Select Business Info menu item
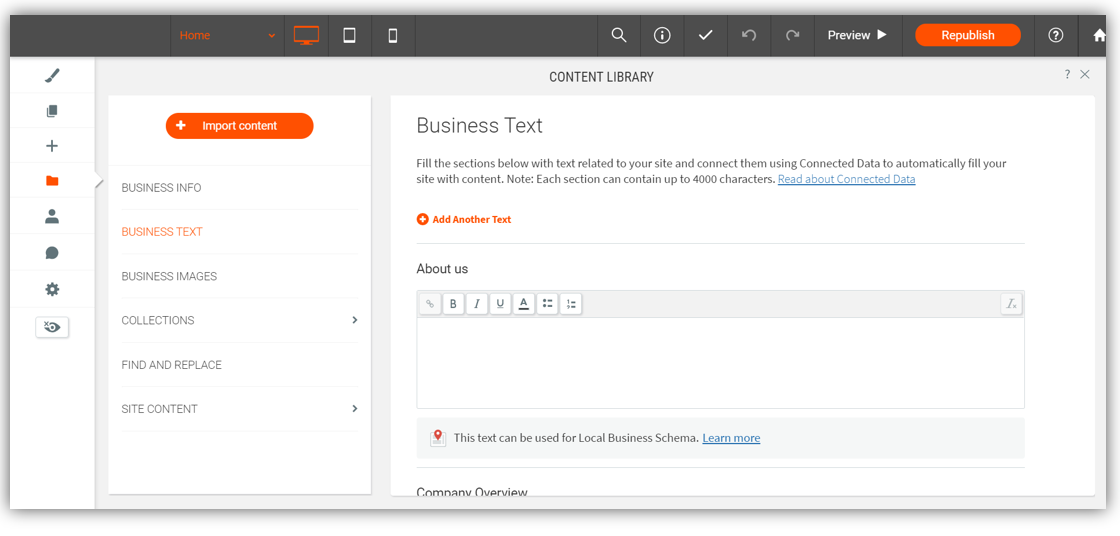The image size is (1120, 536). tap(161, 188)
